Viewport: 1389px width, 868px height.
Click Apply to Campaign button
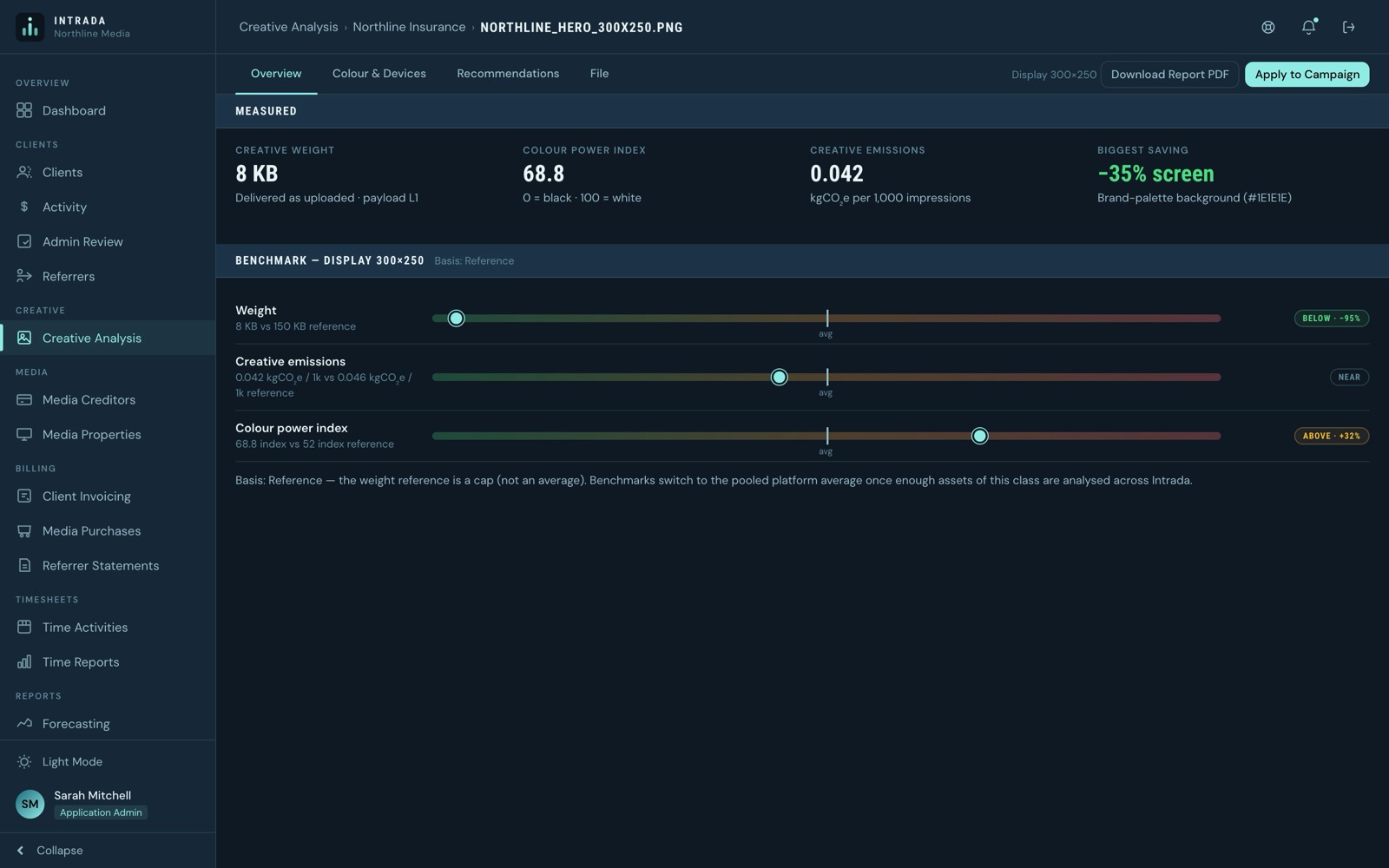1307,75
